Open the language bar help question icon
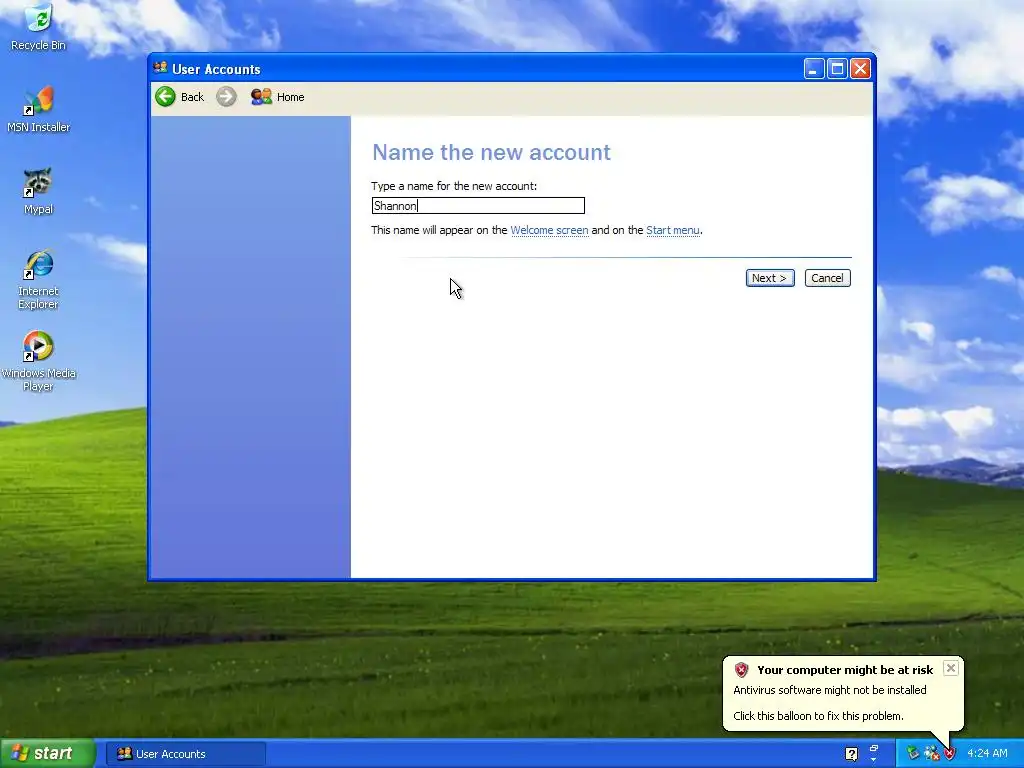Screen dimensions: 1024x768 coord(852,754)
